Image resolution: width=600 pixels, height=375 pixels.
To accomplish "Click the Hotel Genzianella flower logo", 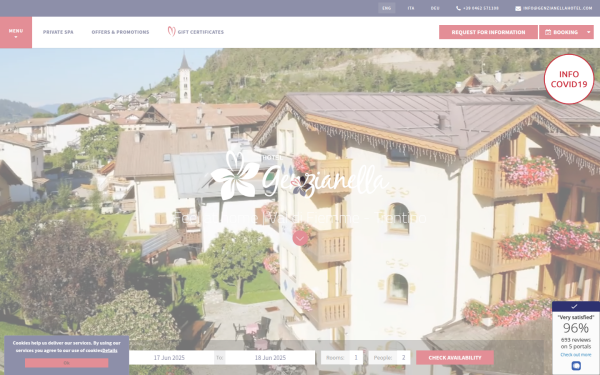I will click(235, 175).
